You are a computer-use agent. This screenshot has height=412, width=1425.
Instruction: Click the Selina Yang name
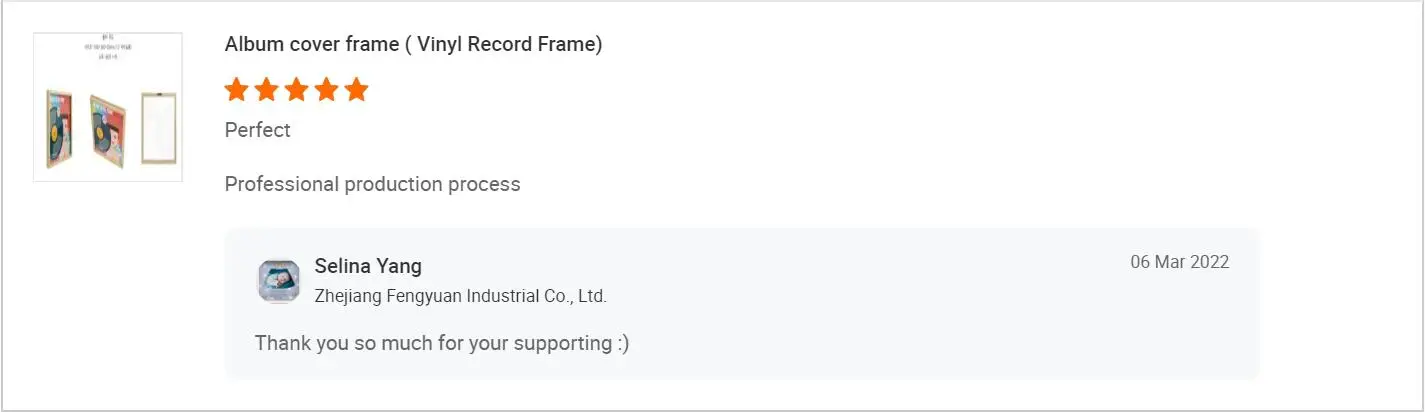(x=368, y=266)
